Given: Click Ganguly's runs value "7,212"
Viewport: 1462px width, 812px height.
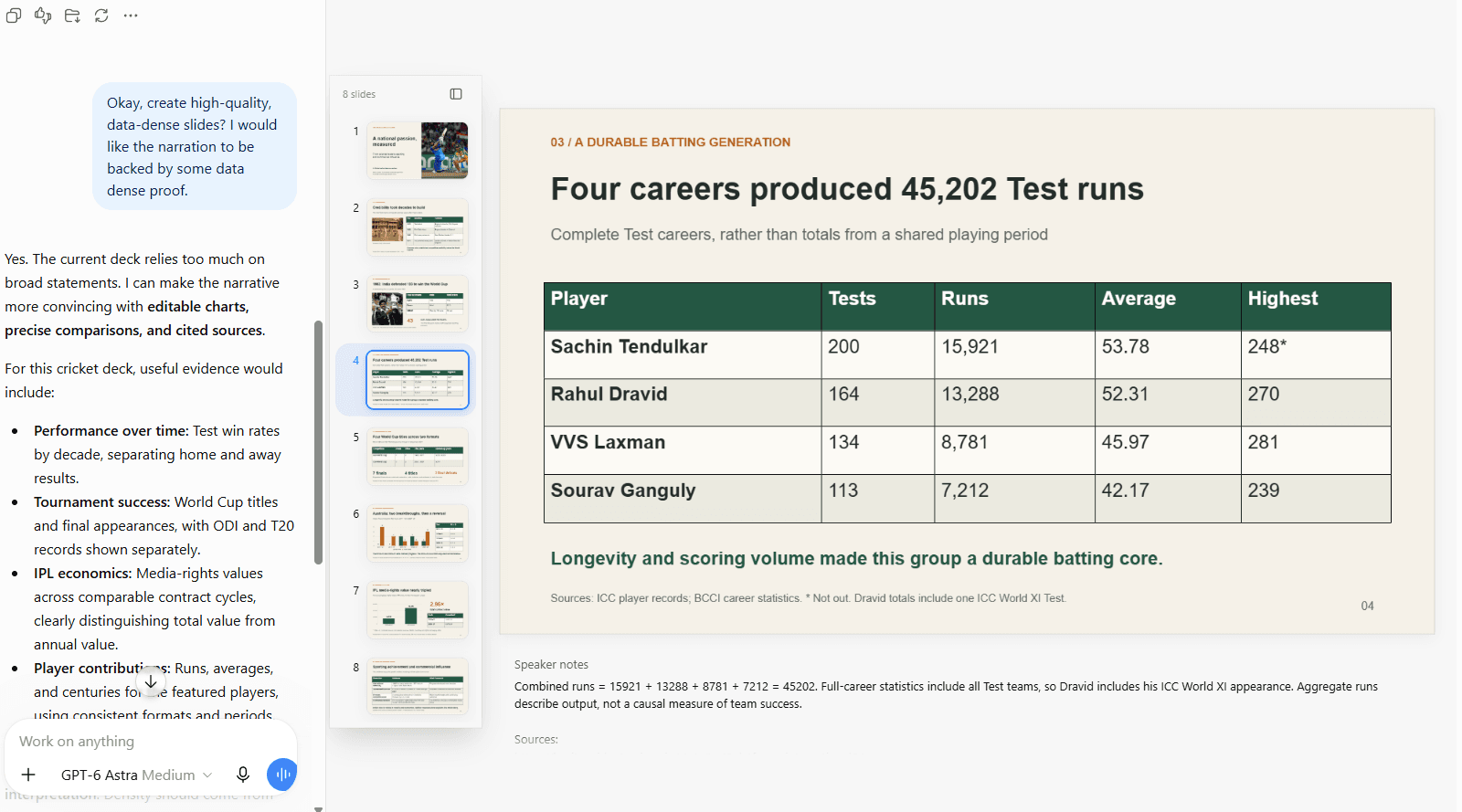Looking at the screenshot, I should click(x=965, y=490).
